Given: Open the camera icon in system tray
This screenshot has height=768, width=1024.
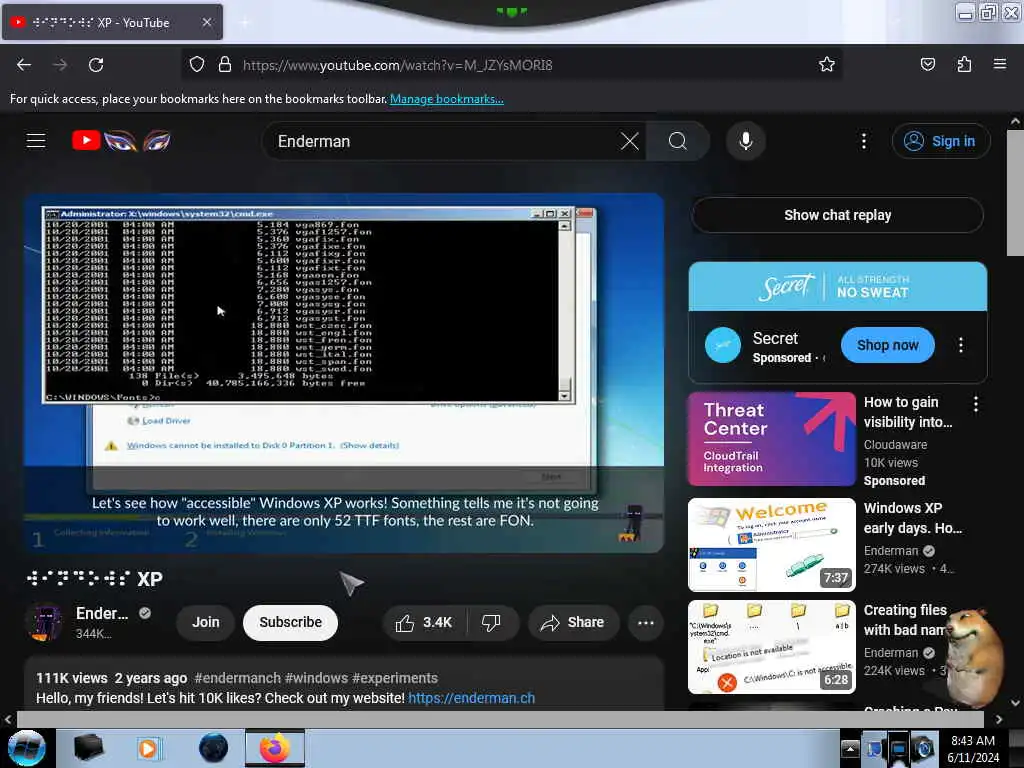Looking at the screenshot, I should pyautogui.click(x=923, y=748).
